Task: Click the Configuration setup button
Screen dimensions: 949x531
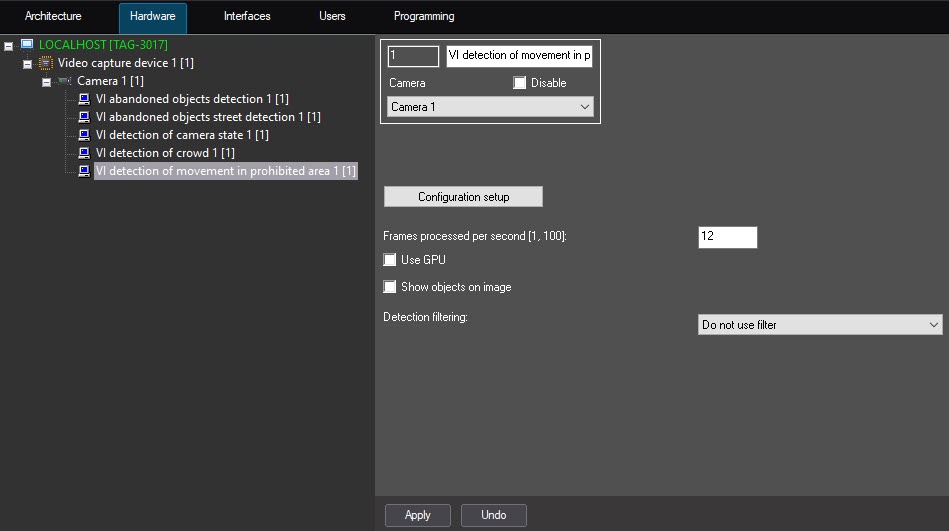Action: click(463, 197)
